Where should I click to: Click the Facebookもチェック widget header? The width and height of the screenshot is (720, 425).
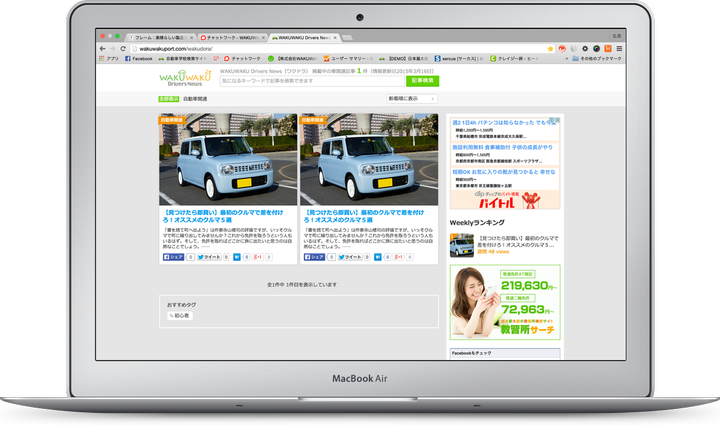coord(505,353)
